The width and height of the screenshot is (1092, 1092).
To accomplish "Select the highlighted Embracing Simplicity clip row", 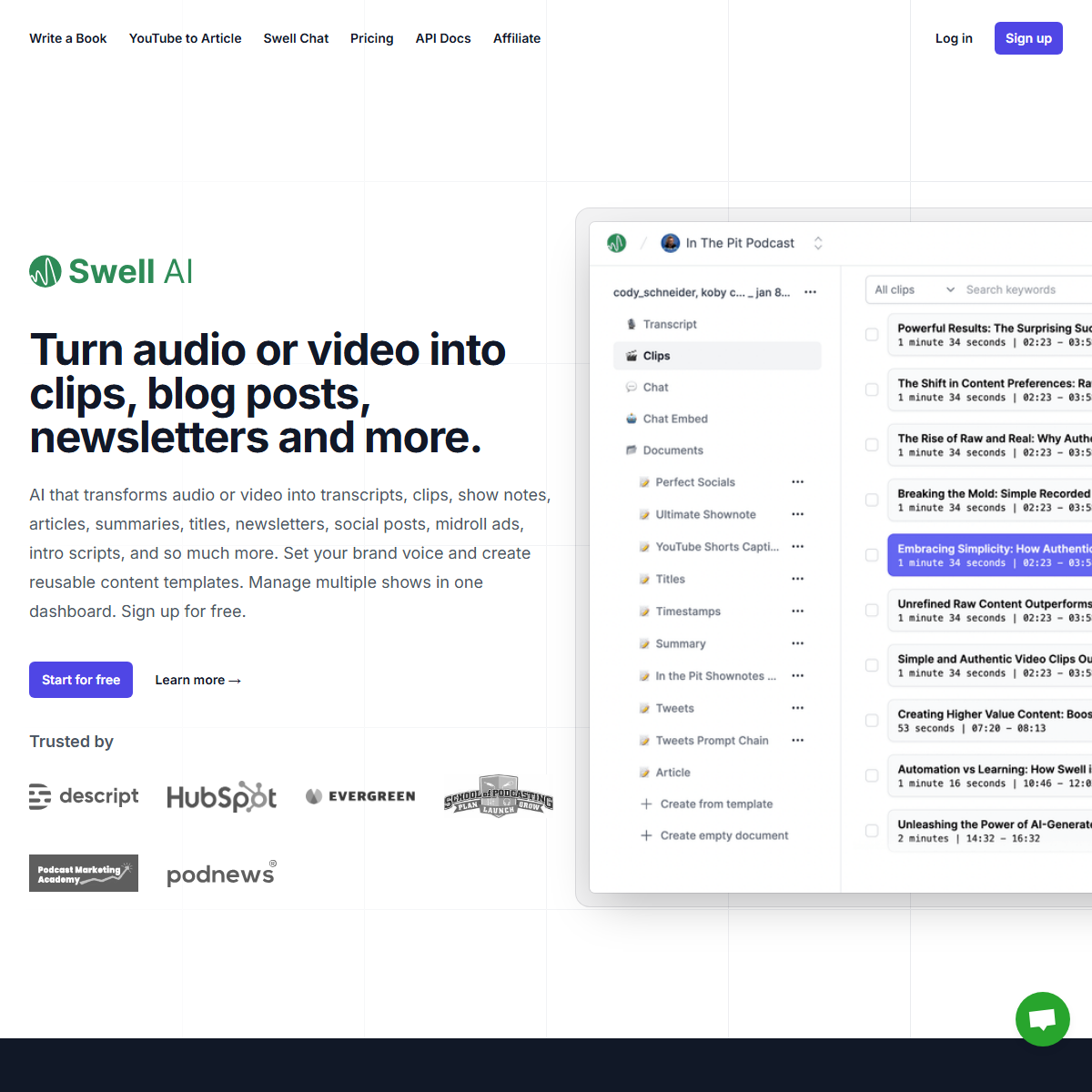I will [x=990, y=555].
